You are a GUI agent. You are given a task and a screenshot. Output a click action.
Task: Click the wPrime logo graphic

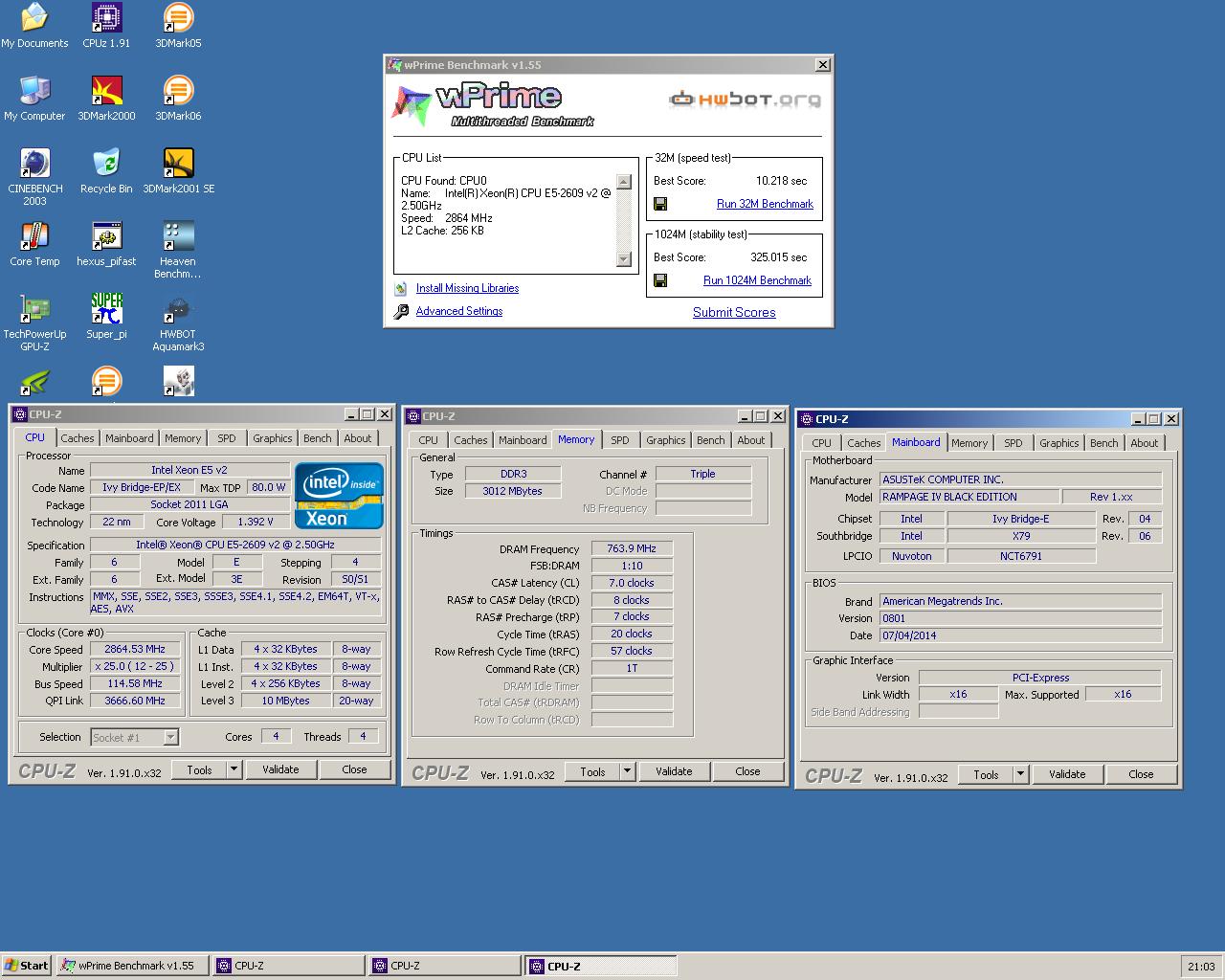coord(492,105)
